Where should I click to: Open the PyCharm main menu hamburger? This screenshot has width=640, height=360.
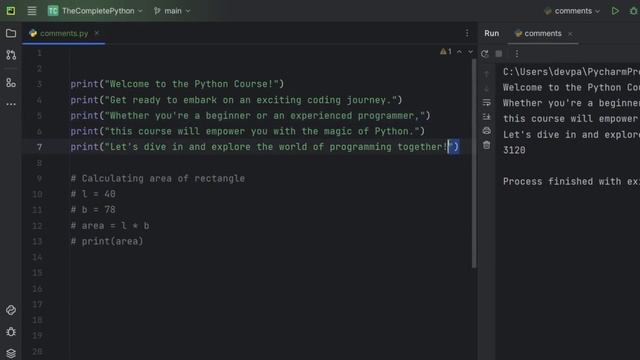32,11
